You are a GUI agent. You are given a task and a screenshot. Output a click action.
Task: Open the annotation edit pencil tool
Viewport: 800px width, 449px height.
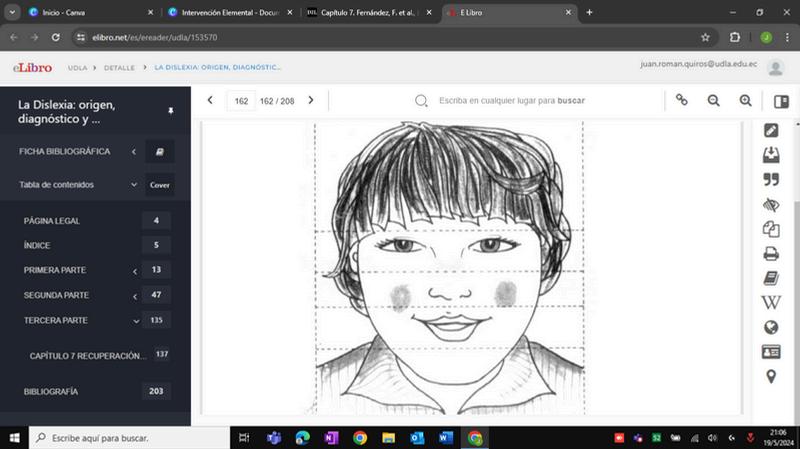[x=771, y=130]
